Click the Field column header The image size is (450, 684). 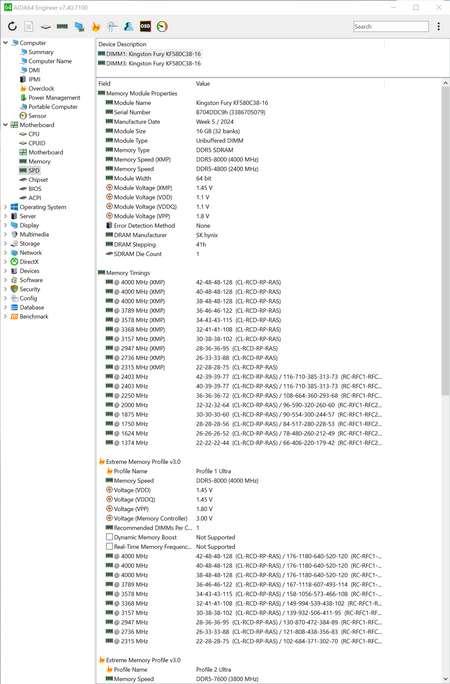(x=145, y=84)
